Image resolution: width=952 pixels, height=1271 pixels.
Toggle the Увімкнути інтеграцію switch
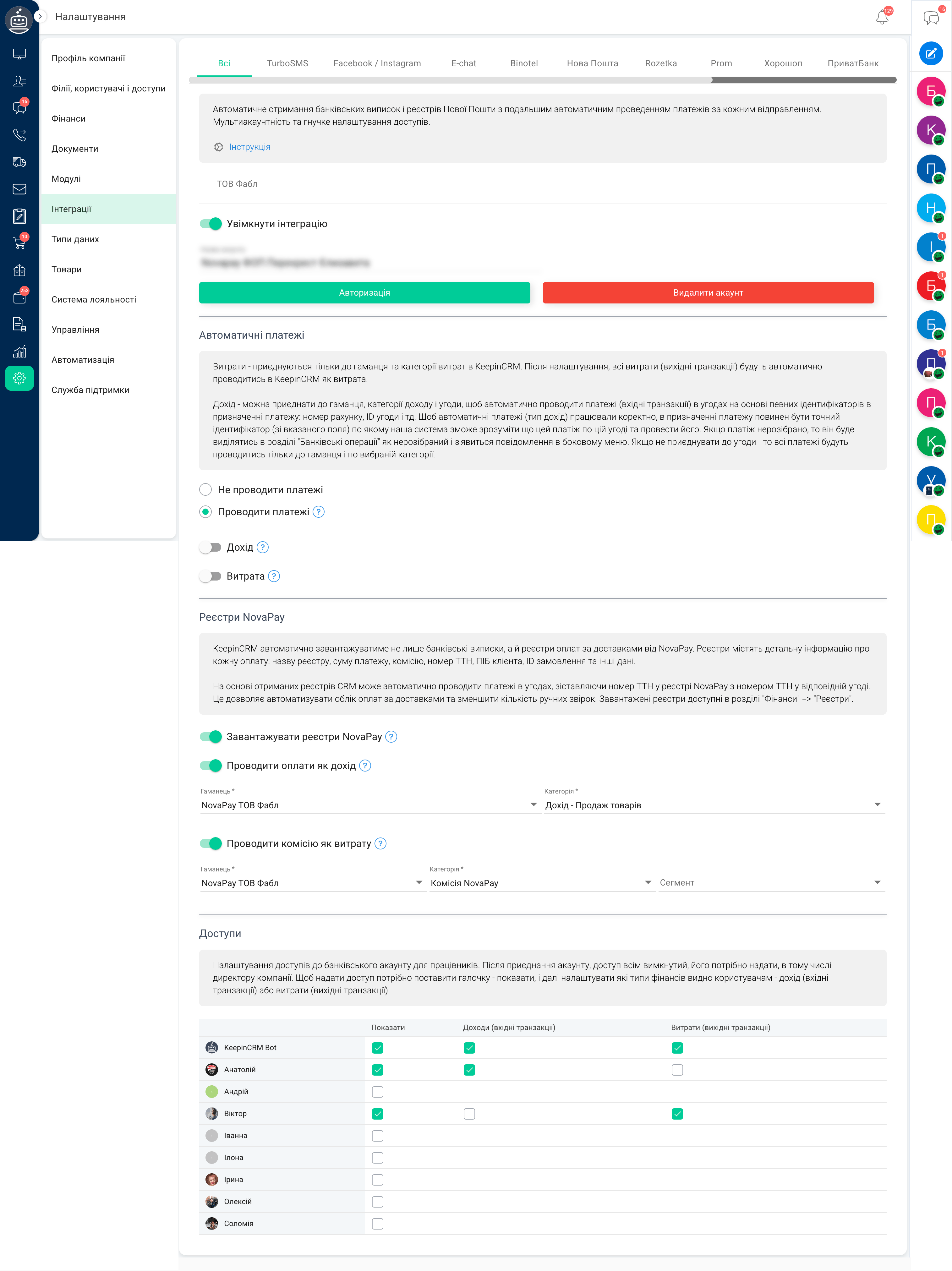click(211, 224)
